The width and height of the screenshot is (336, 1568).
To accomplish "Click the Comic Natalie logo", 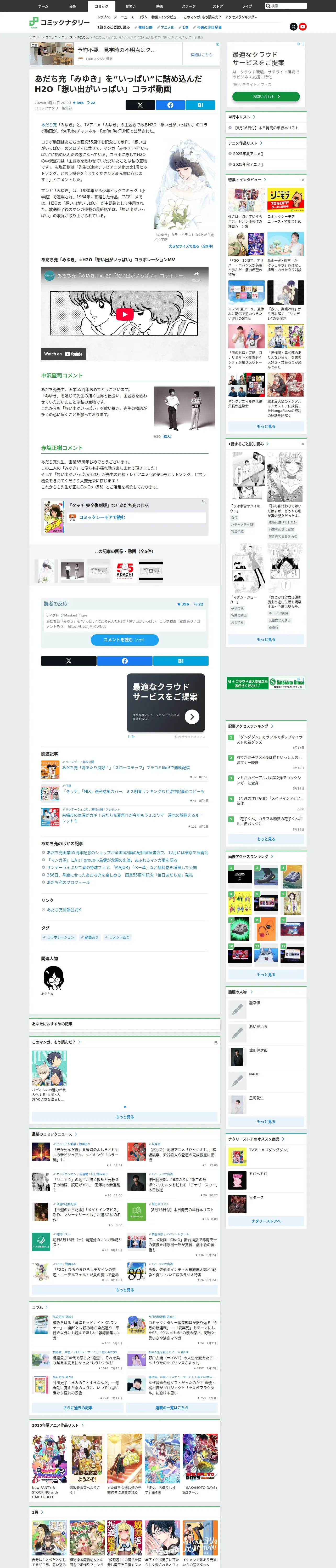I will tap(60, 22).
